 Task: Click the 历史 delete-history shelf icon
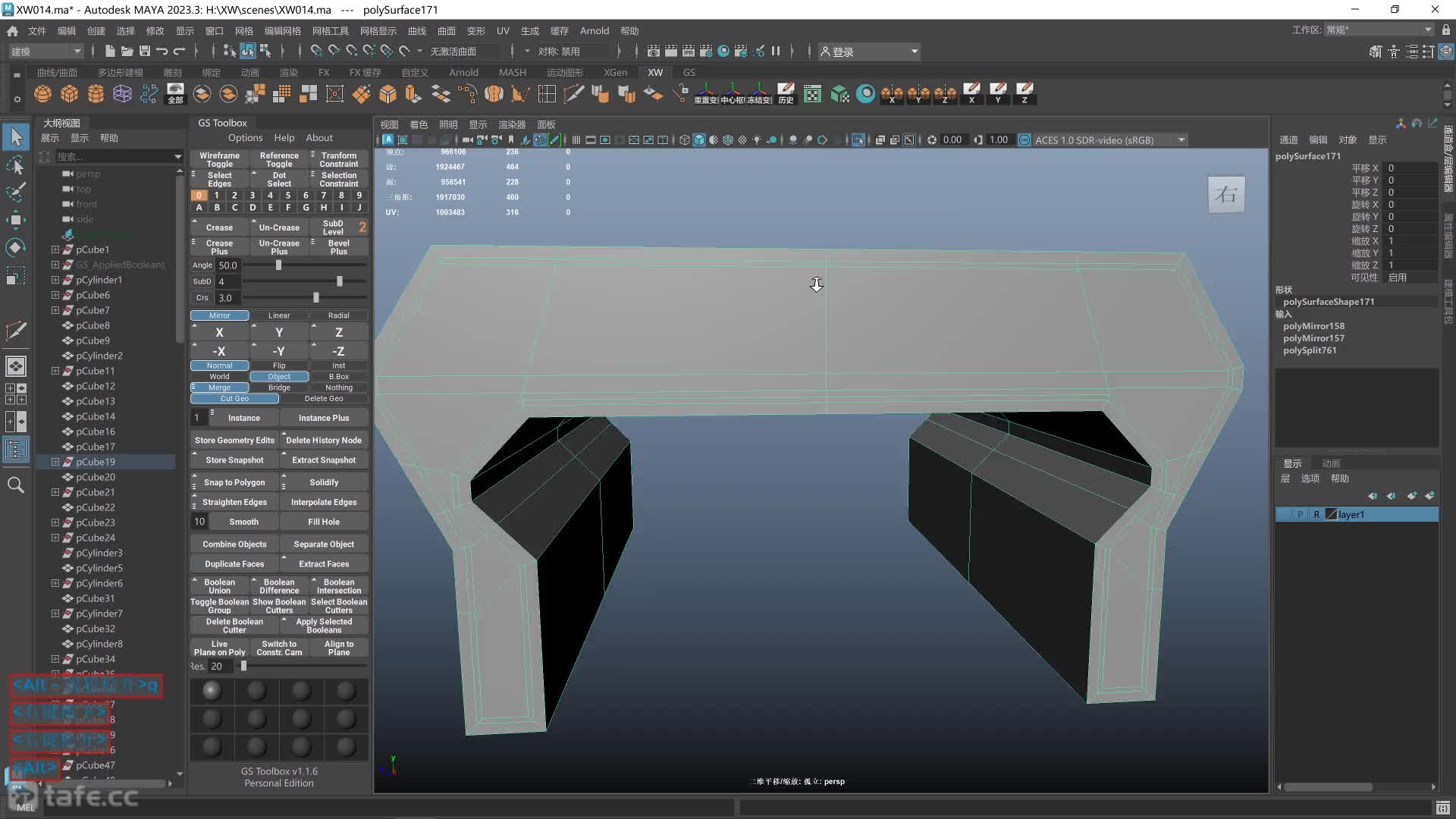pyautogui.click(x=786, y=94)
